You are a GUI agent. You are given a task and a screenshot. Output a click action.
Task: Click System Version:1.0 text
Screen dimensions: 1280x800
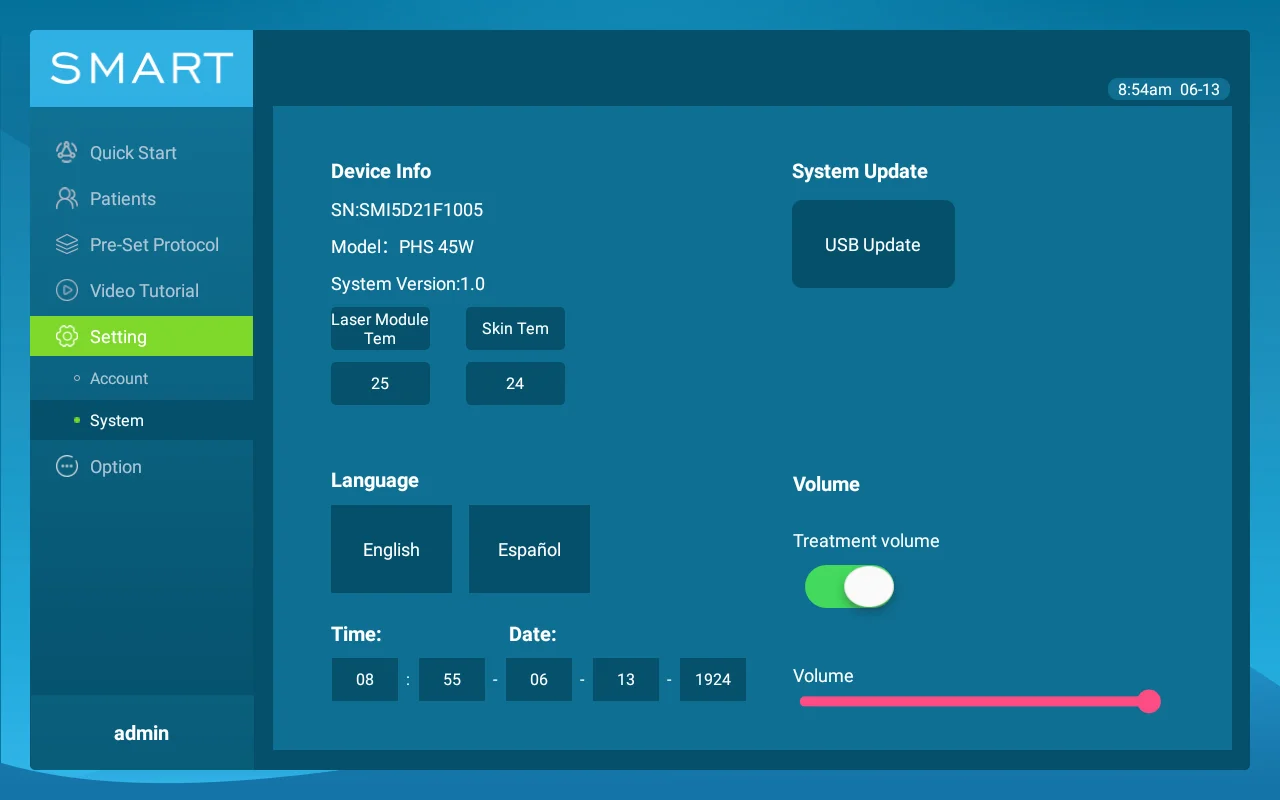click(x=408, y=284)
